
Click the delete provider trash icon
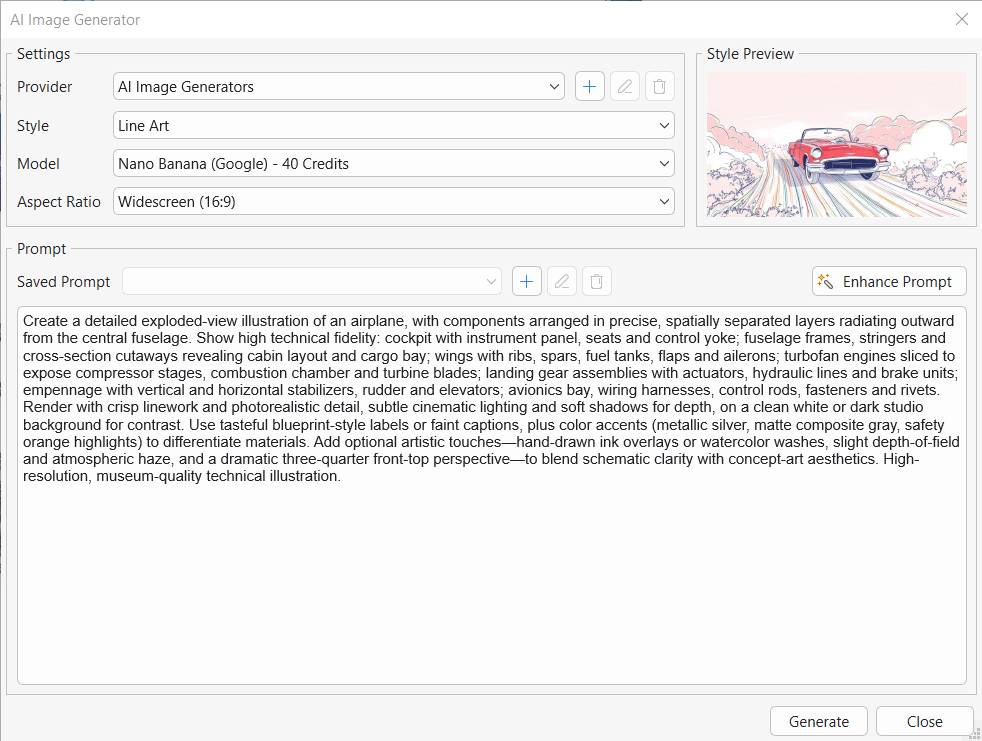pos(659,87)
